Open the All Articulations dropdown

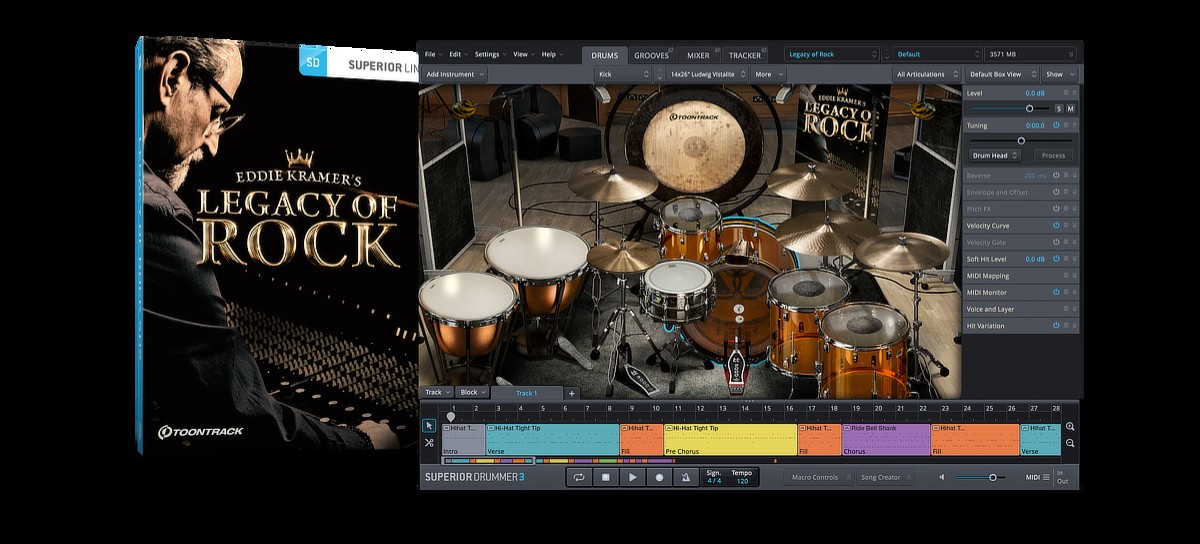click(926, 74)
